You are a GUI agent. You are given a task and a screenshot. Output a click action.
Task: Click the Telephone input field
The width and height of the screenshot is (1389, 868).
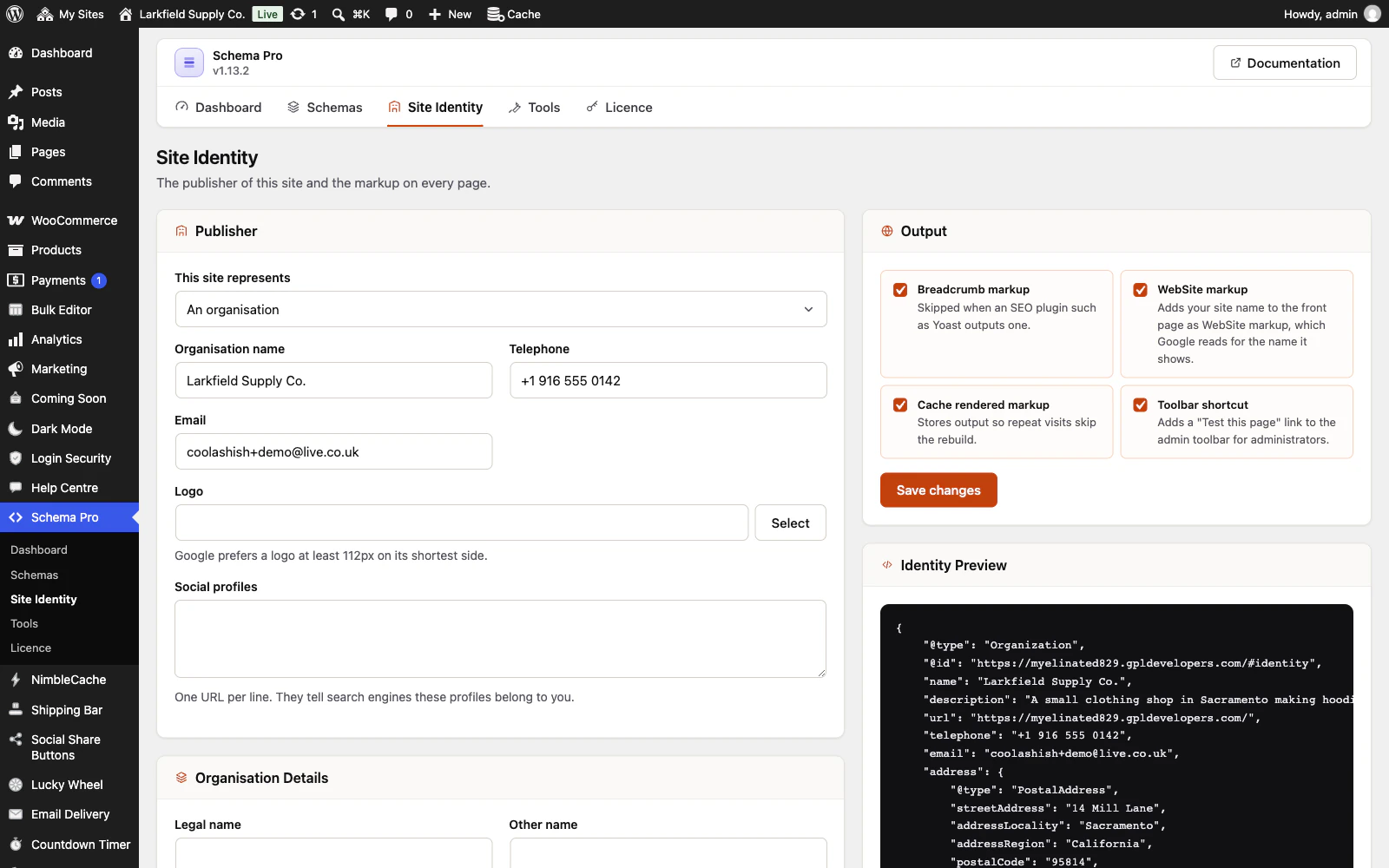(668, 380)
